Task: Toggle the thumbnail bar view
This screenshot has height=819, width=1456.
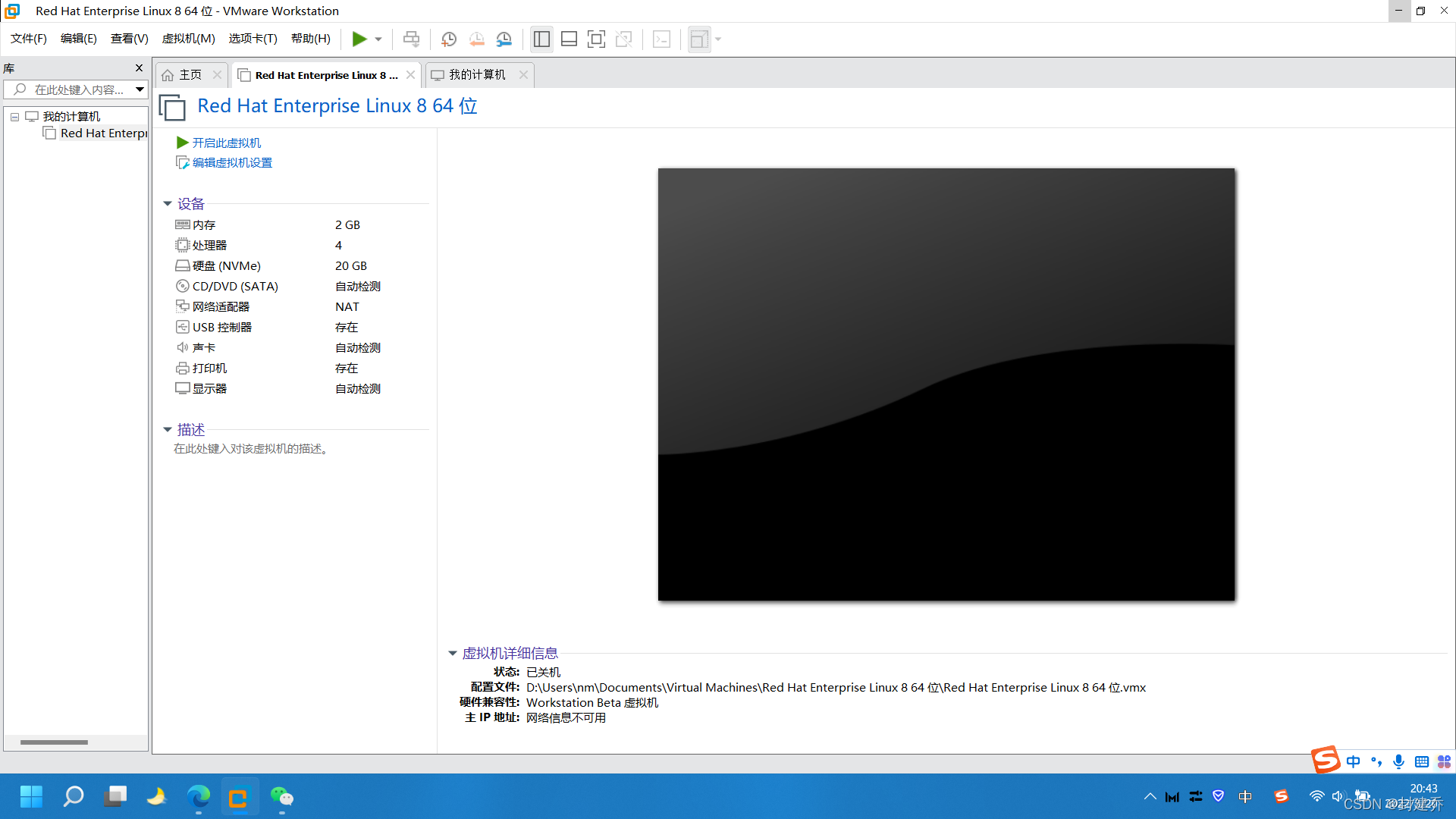Action: (x=569, y=39)
